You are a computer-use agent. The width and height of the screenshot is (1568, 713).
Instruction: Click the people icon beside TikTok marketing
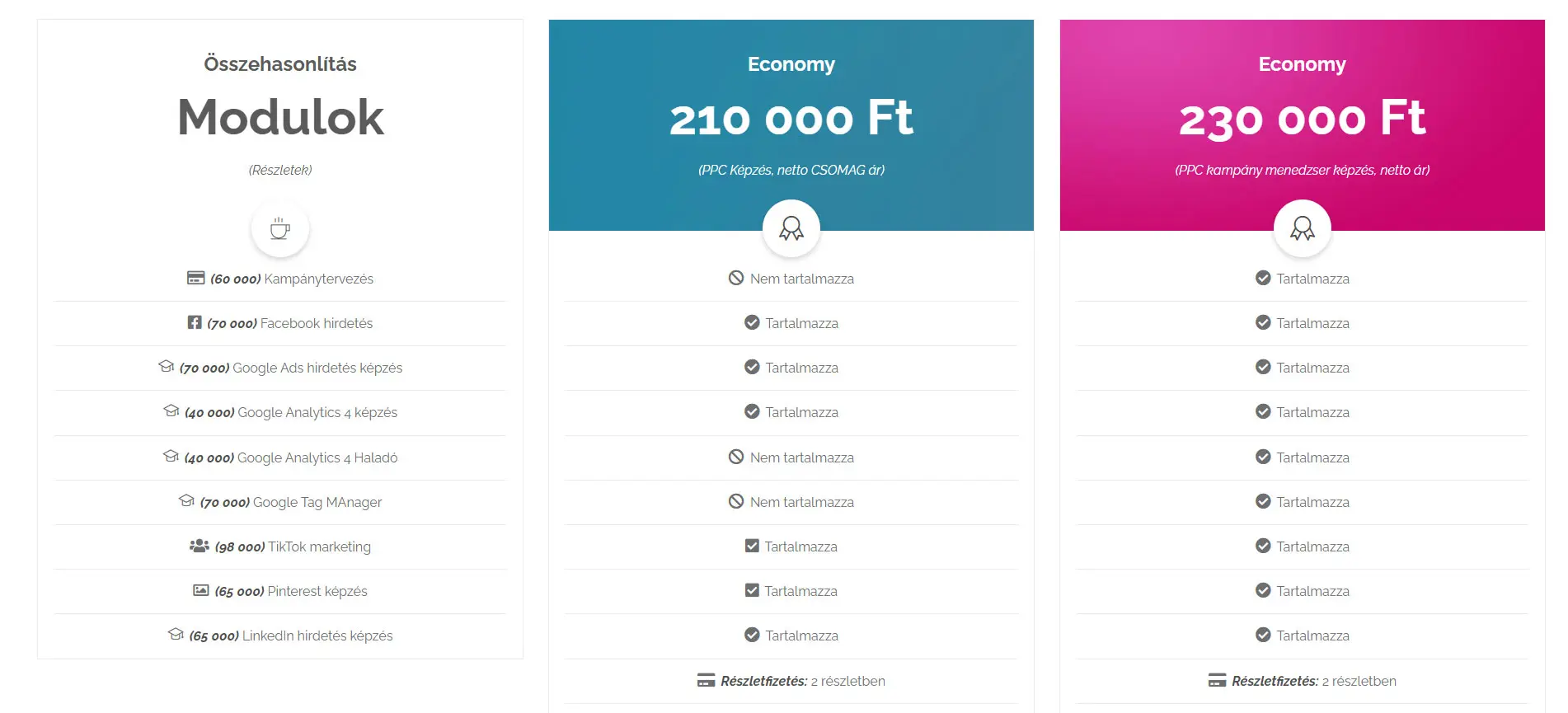200,546
